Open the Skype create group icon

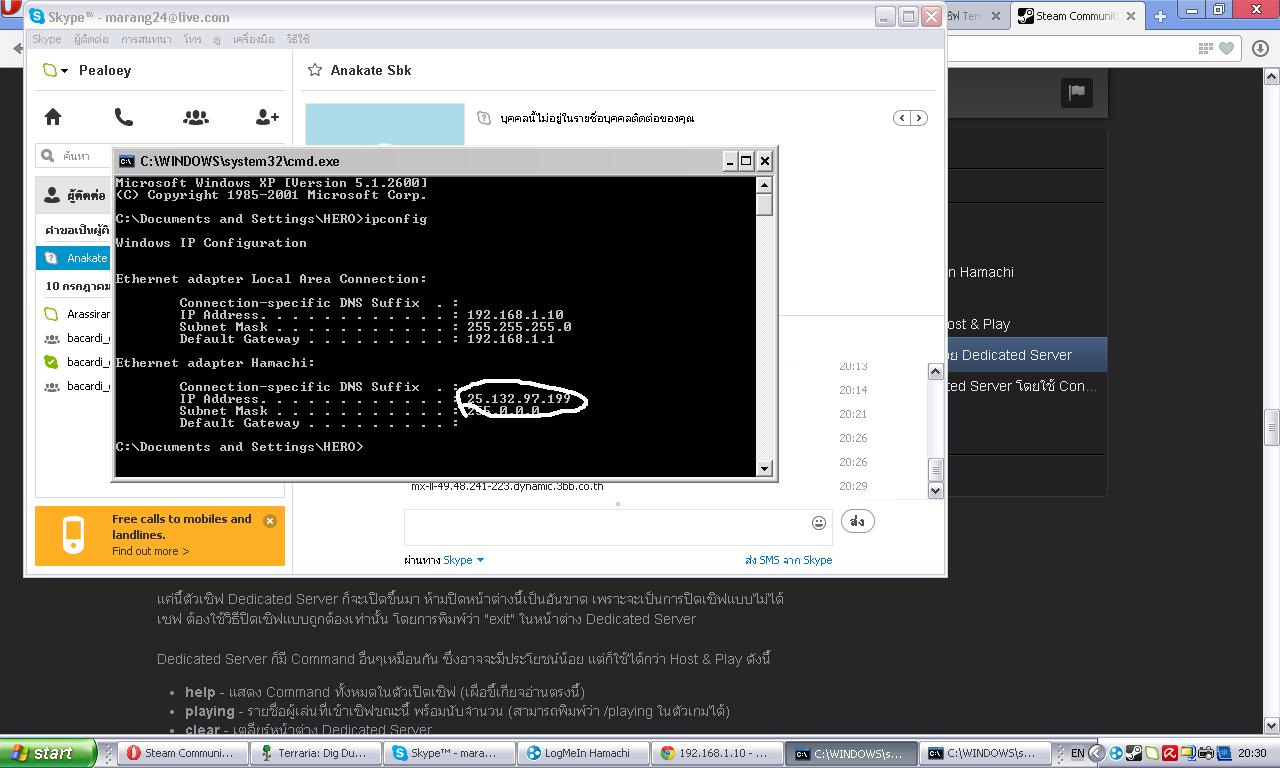pyautogui.click(x=196, y=117)
